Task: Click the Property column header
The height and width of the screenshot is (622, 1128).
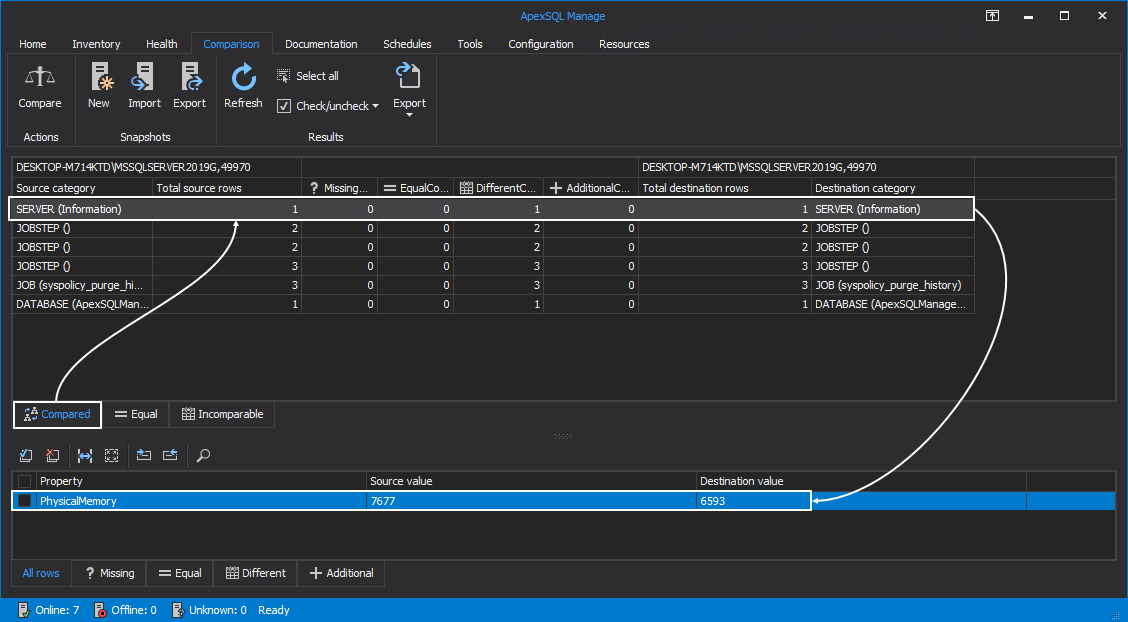Action: (201, 481)
